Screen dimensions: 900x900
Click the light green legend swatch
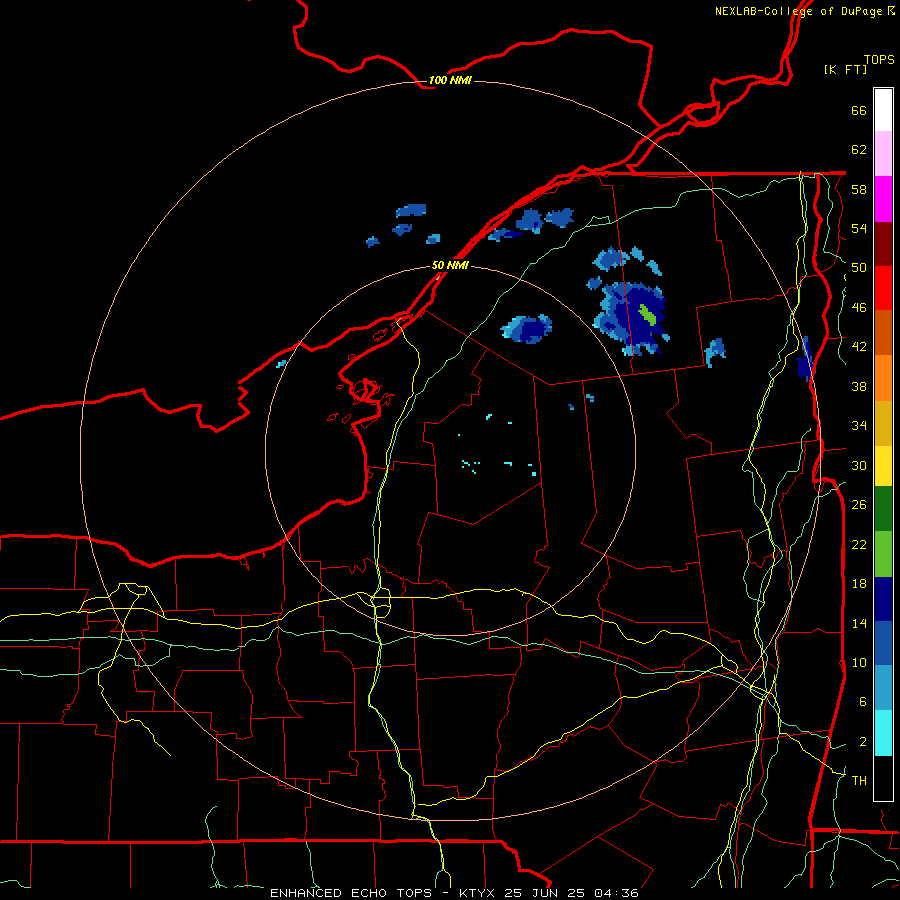[x=883, y=554]
